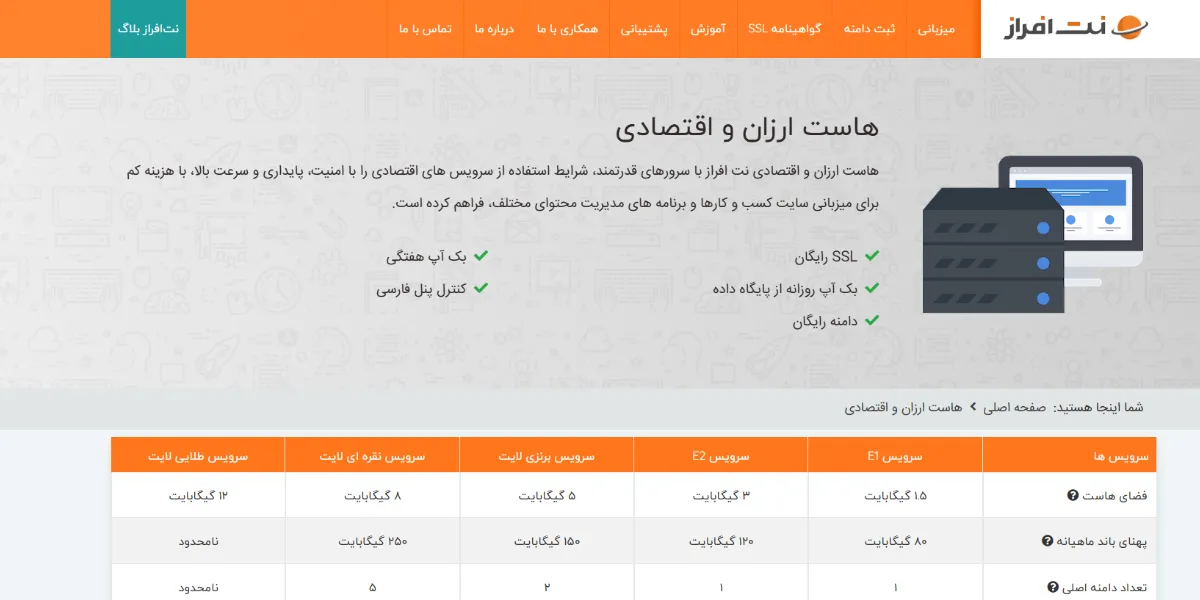The width and height of the screenshot is (1200, 600).
Task: Click the server and monitor illustration
Action: click(x=1032, y=234)
